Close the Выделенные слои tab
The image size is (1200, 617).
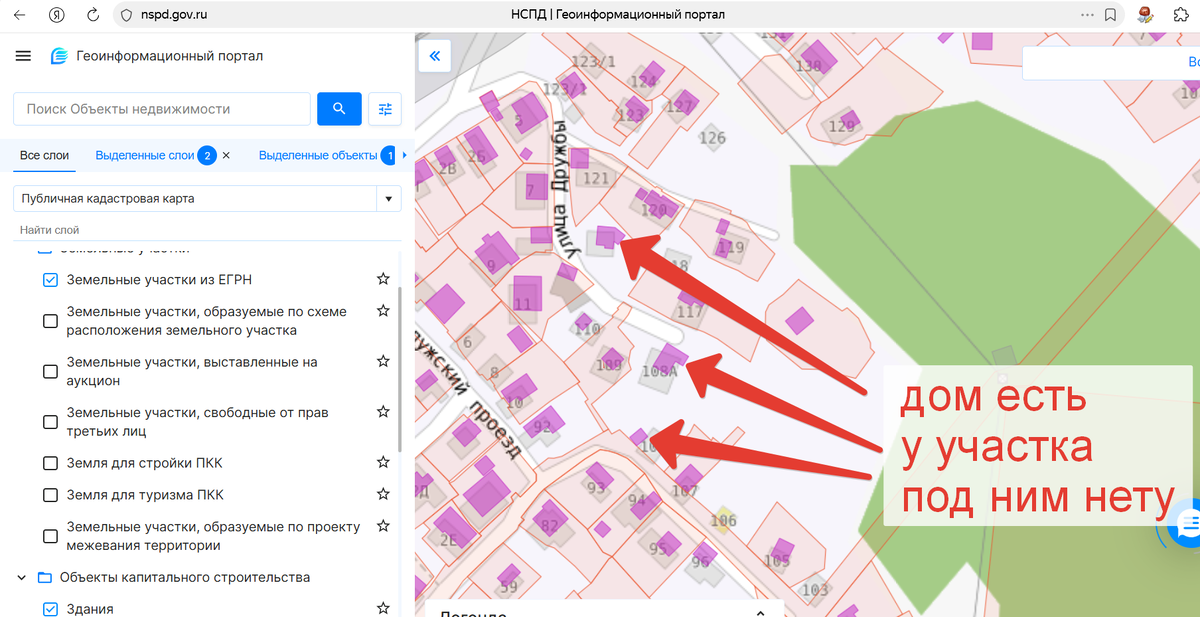click(x=226, y=155)
